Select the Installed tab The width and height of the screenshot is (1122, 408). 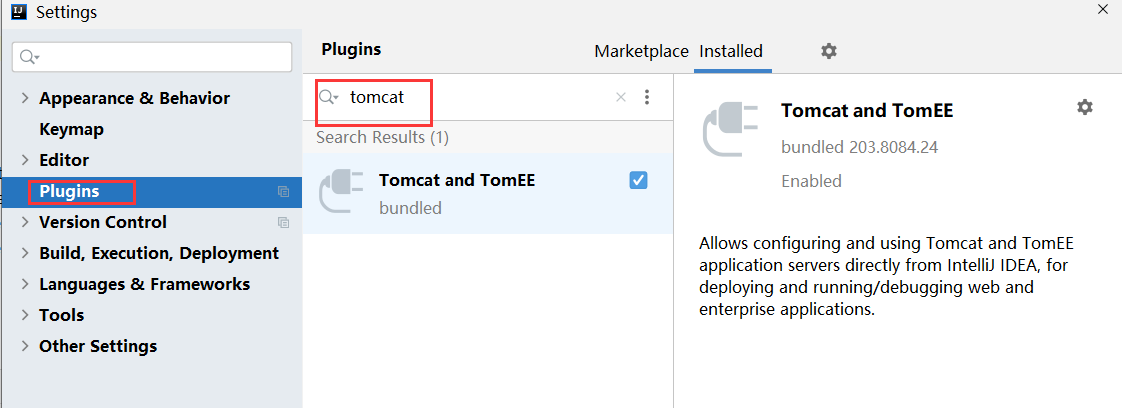731,52
